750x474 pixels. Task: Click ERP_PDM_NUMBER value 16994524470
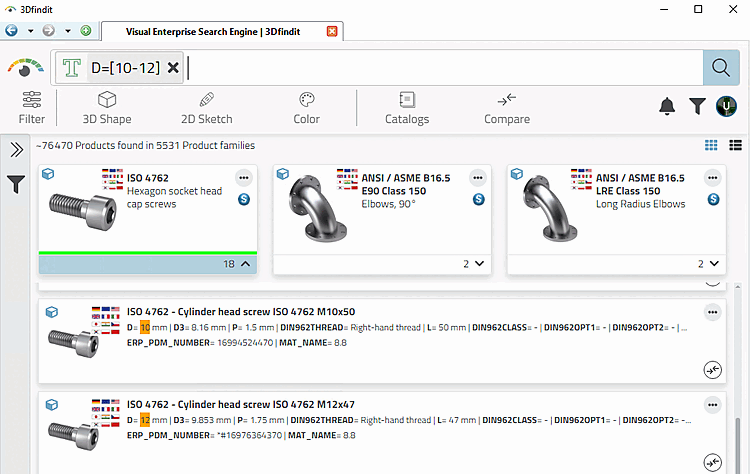coord(245,343)
